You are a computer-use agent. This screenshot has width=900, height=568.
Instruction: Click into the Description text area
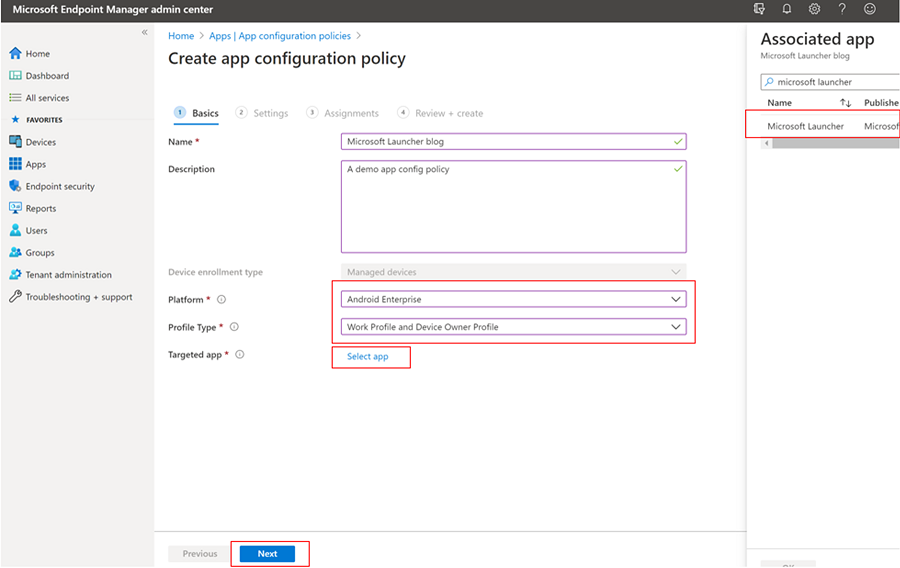click(514, 207)
